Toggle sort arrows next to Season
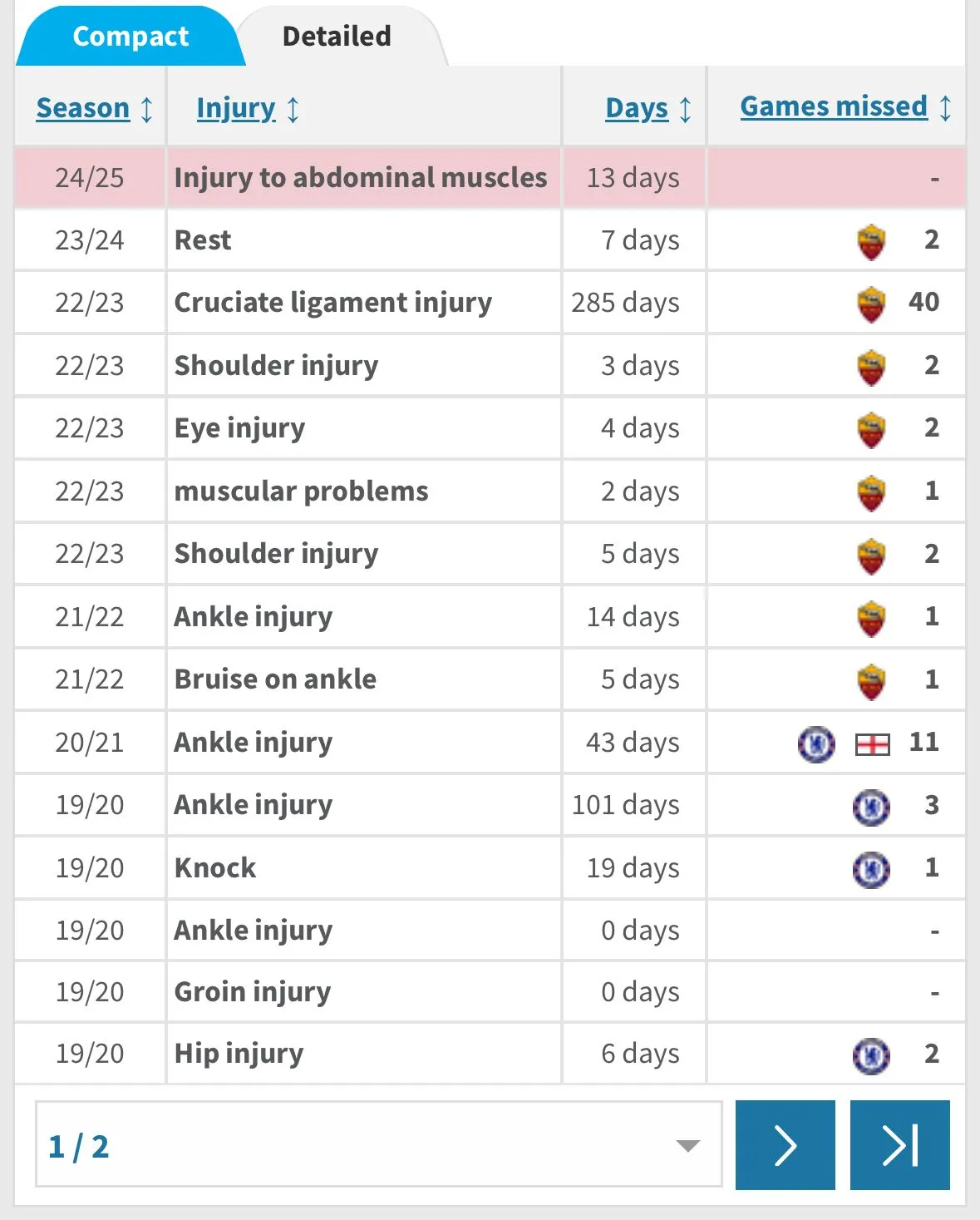Viewport: 980px width, 1220px height. click(146, 109)
